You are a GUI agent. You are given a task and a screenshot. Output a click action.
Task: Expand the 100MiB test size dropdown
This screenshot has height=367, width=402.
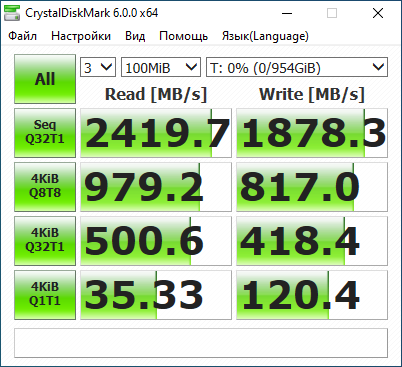coord(161,68)
